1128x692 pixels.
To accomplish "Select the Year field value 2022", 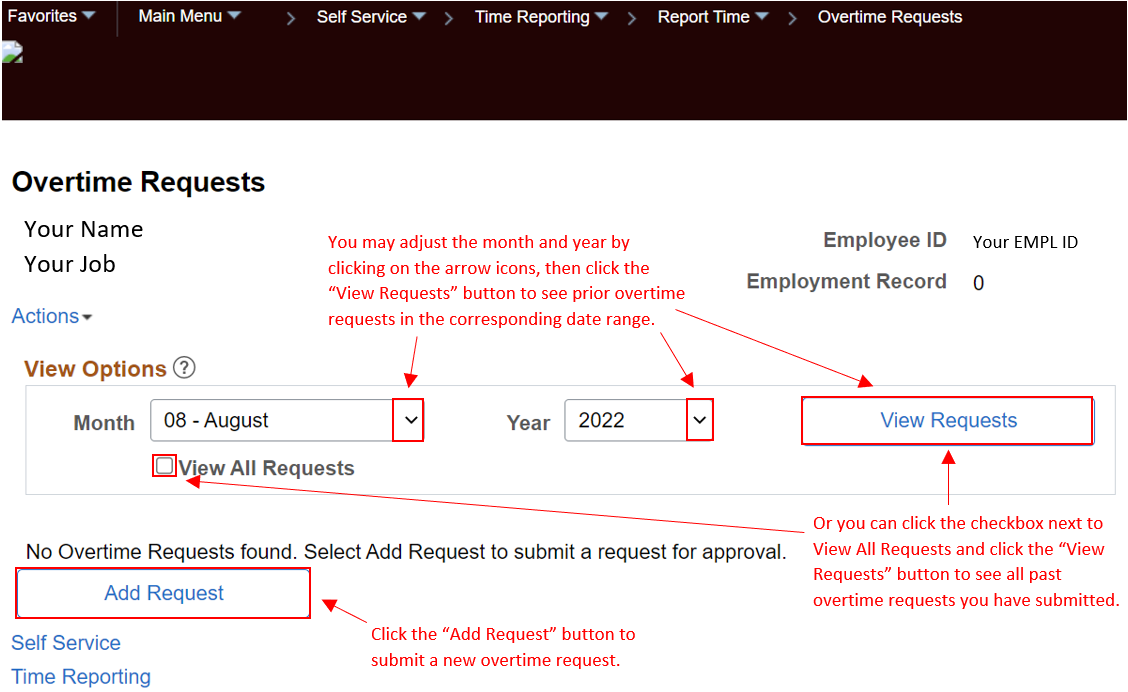I will [x=630, y=420].
